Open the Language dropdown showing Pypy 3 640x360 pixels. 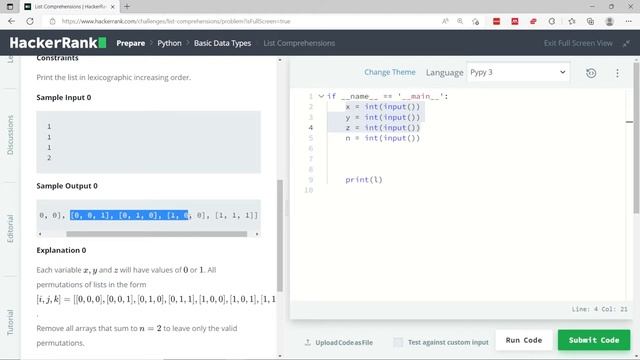(518, 72)
